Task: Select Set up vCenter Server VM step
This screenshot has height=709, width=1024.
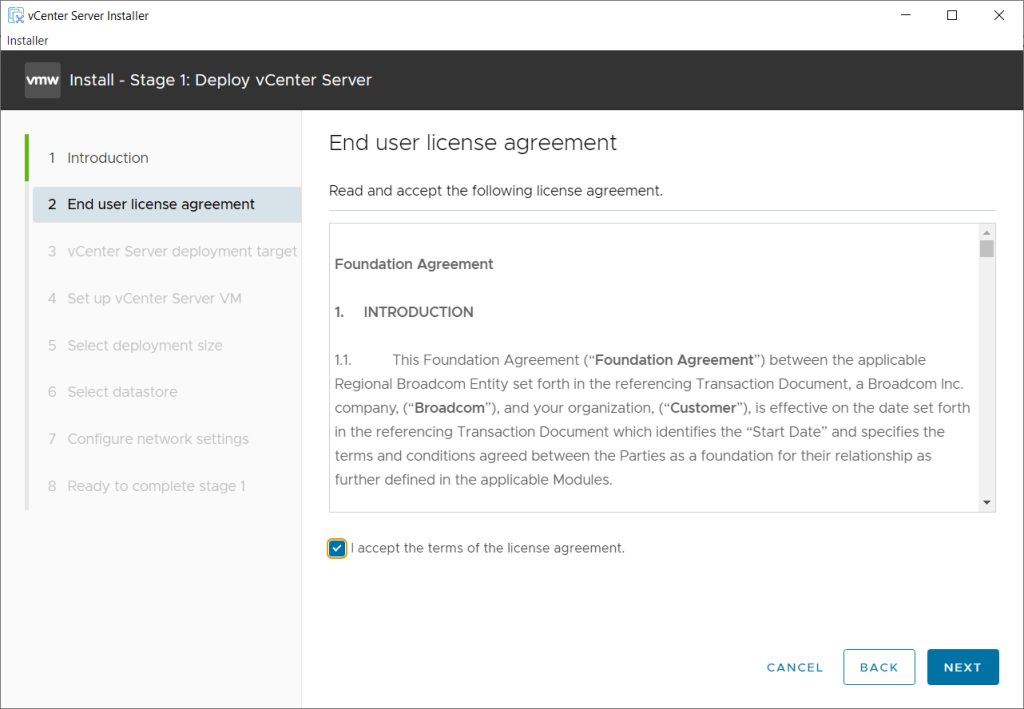Action: (154, 298)
